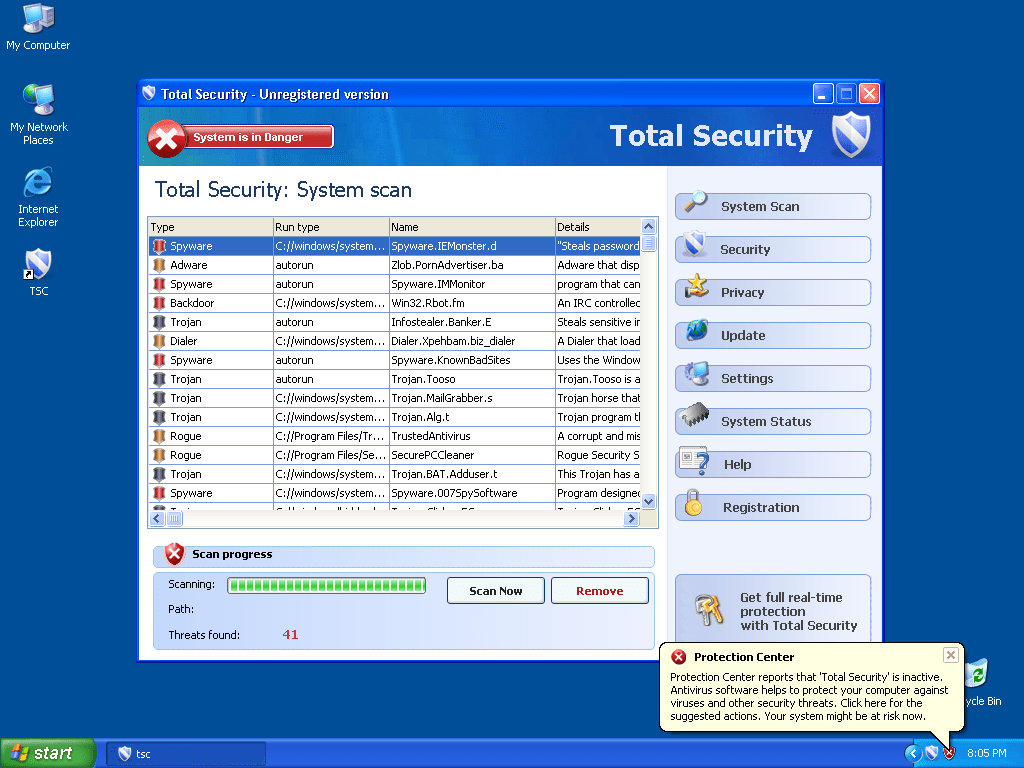Viewport: 1024px width, 768px height.
Task: Close the Protection Center balloon
Action: click(950, 655)
